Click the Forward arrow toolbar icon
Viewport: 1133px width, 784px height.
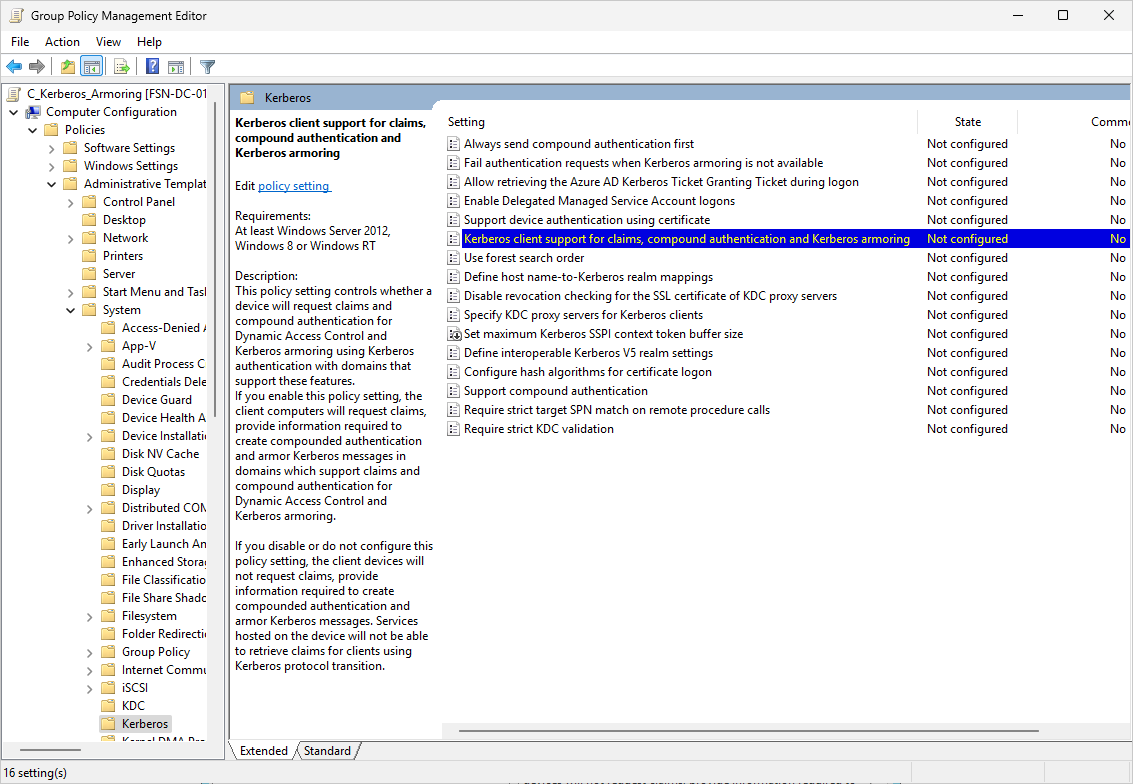(x=37, y=67)
